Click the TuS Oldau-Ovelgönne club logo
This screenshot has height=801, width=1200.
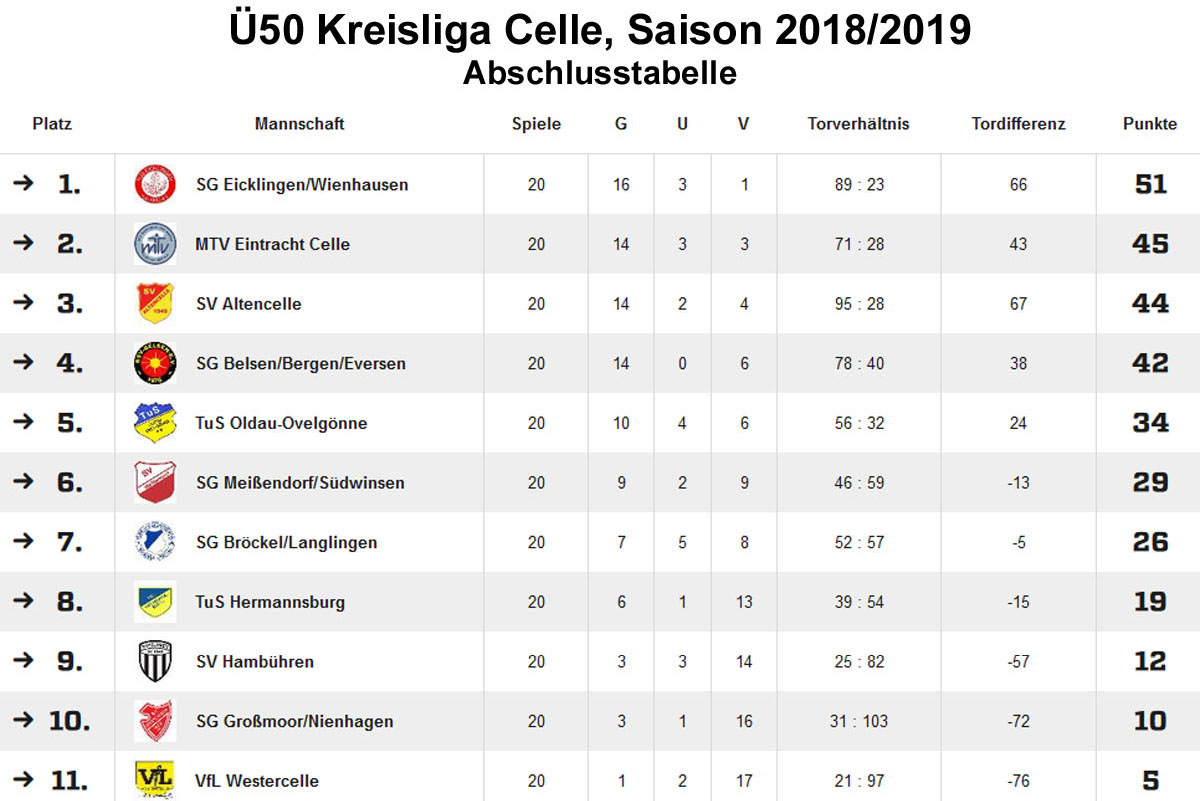point(155,423)
